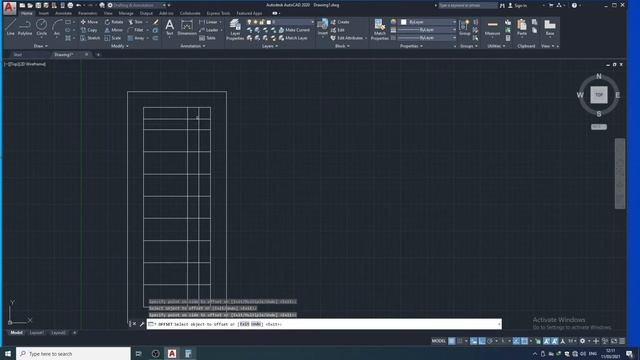The image size is (640, 360).
Task: Expand the Annotation panel dropdown
Action: click(193, 46)
